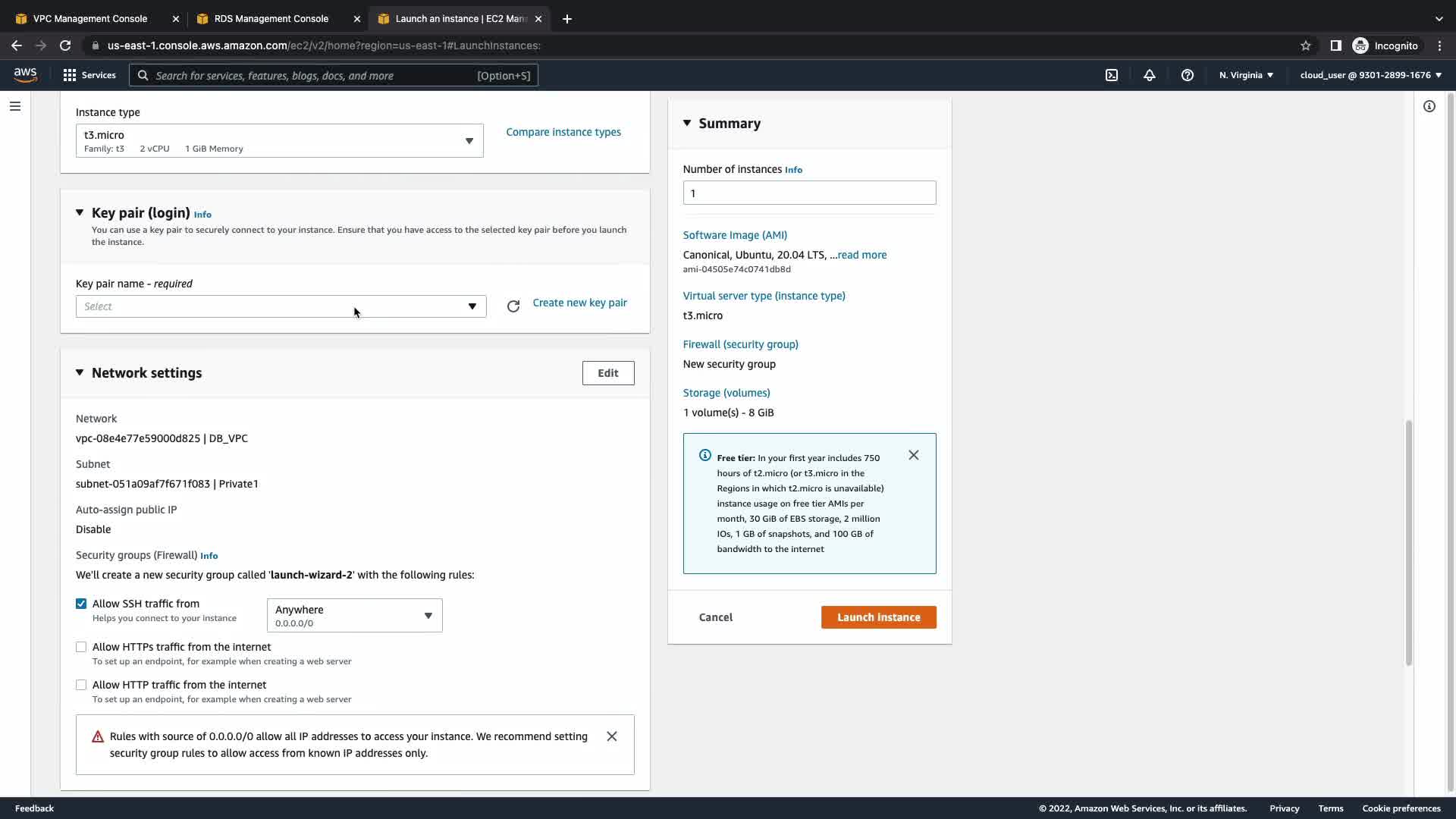Dismiss the free tier info box
Image resolution: width=1456 pixels, height=819 pixels.
click(x=914, y=455)
